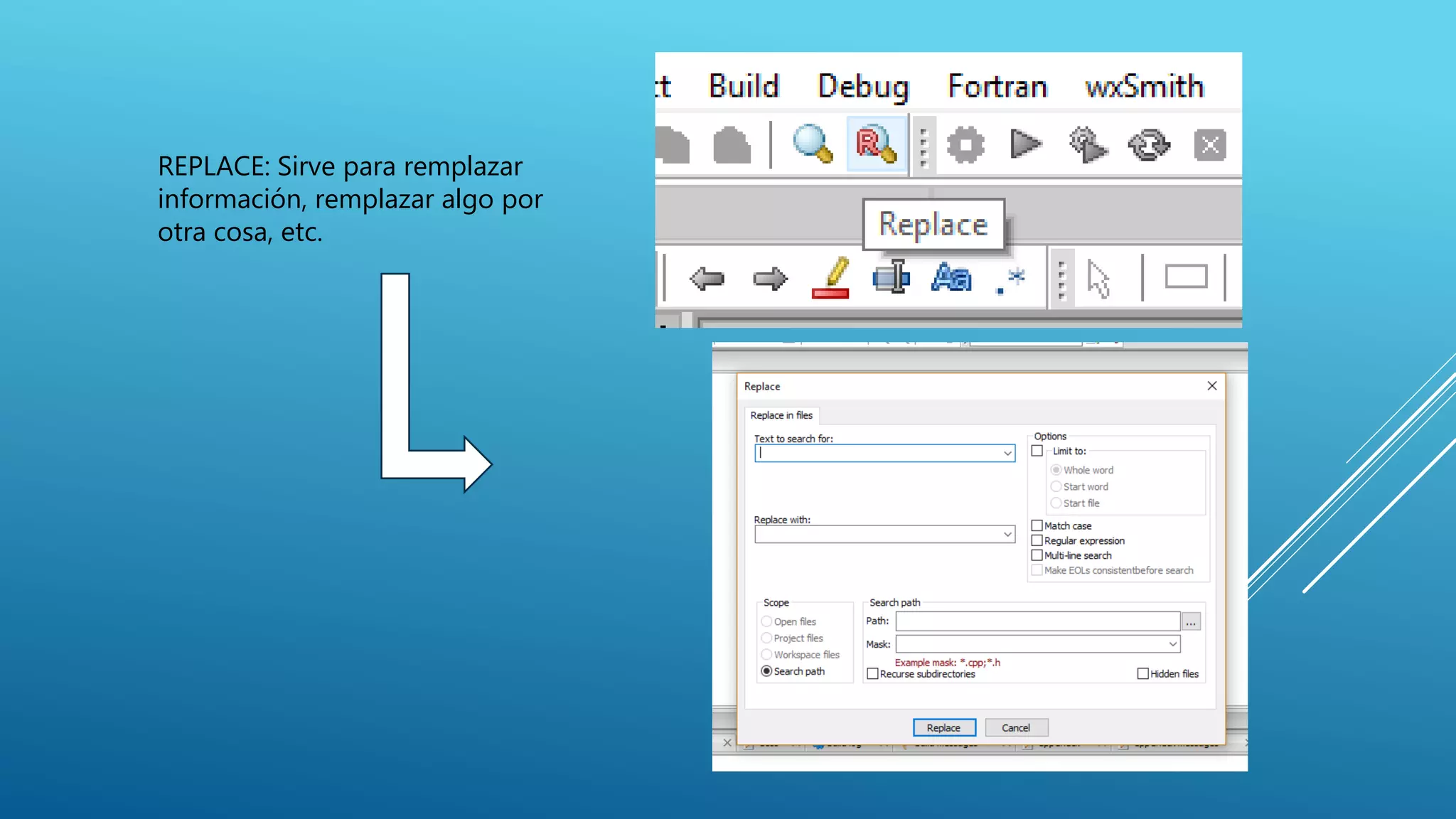Expand the Text to search for dropdown
The image size is (1456, 819).
click(1007, 453)
